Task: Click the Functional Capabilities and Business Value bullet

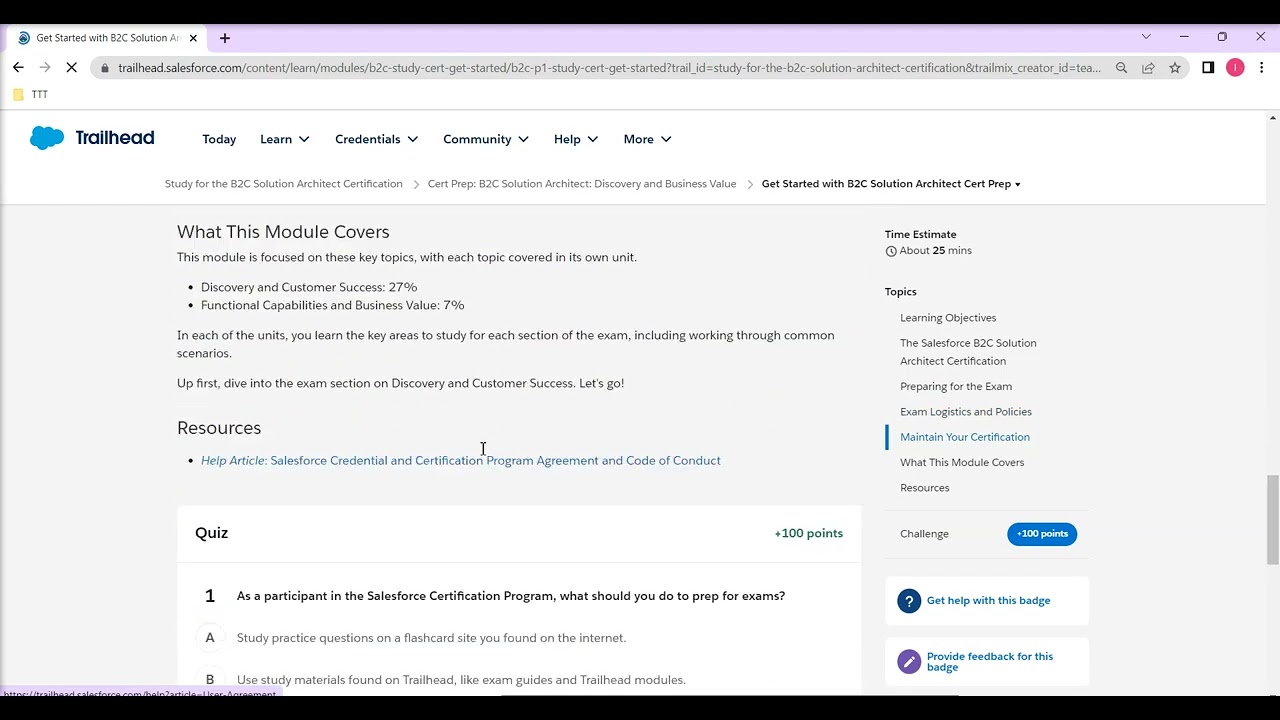Action: pyautogui.click(x=333, y=305)
